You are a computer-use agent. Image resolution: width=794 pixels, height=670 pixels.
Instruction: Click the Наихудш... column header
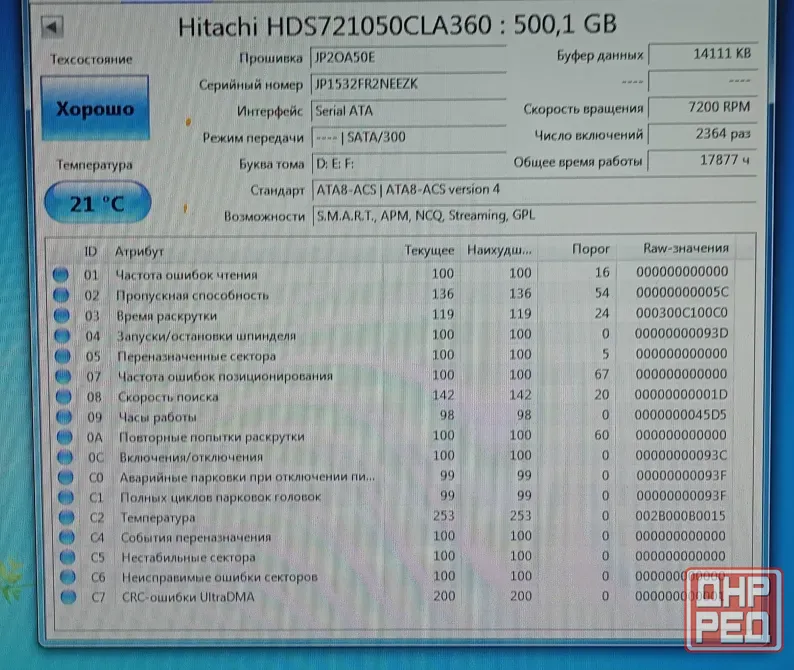point(499,250)
